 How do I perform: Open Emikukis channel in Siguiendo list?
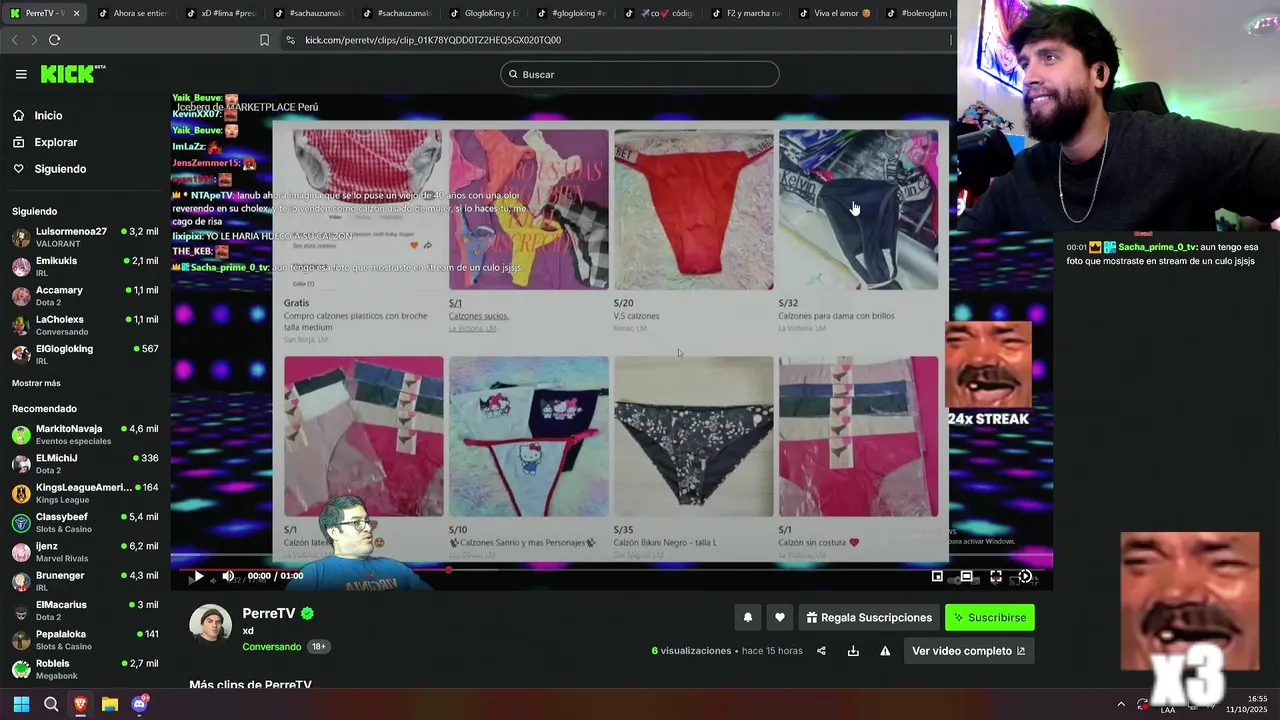[x=85, y=266]
